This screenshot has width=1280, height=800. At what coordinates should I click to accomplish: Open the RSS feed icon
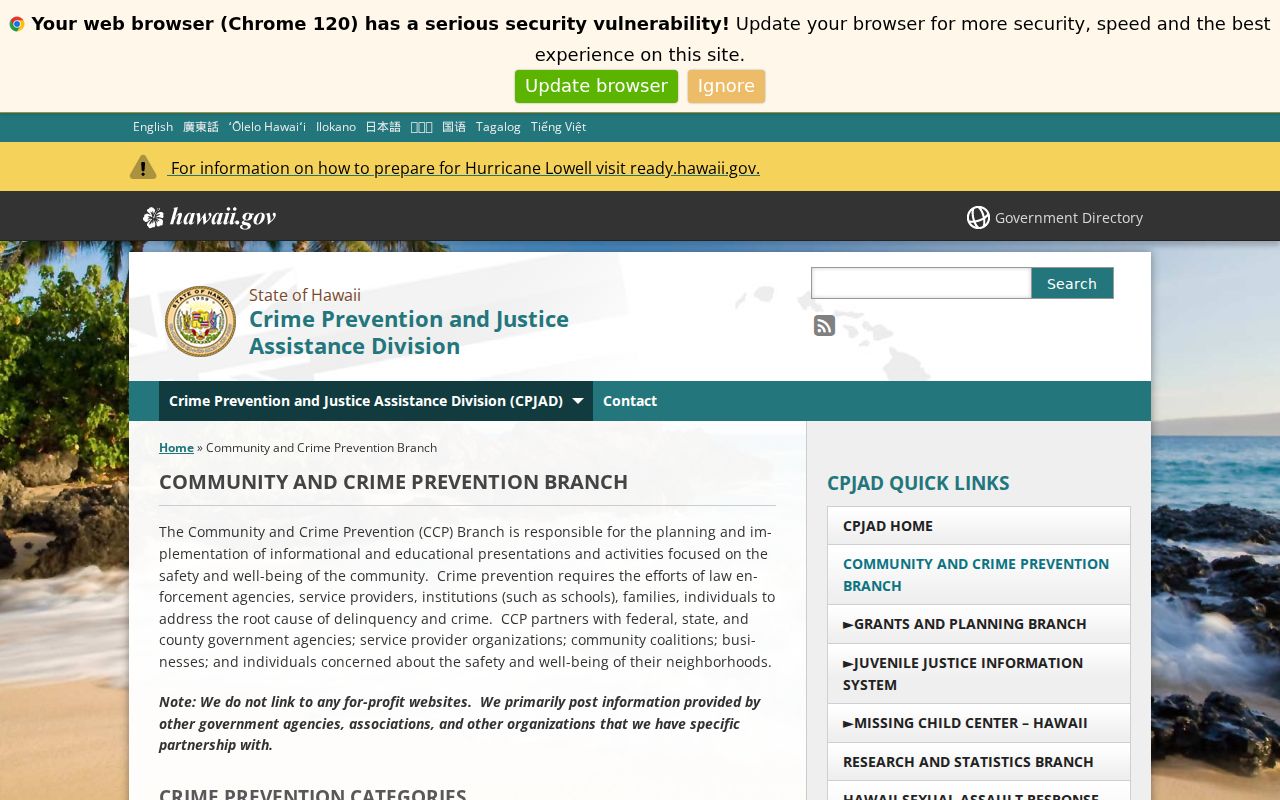(824, 325)
